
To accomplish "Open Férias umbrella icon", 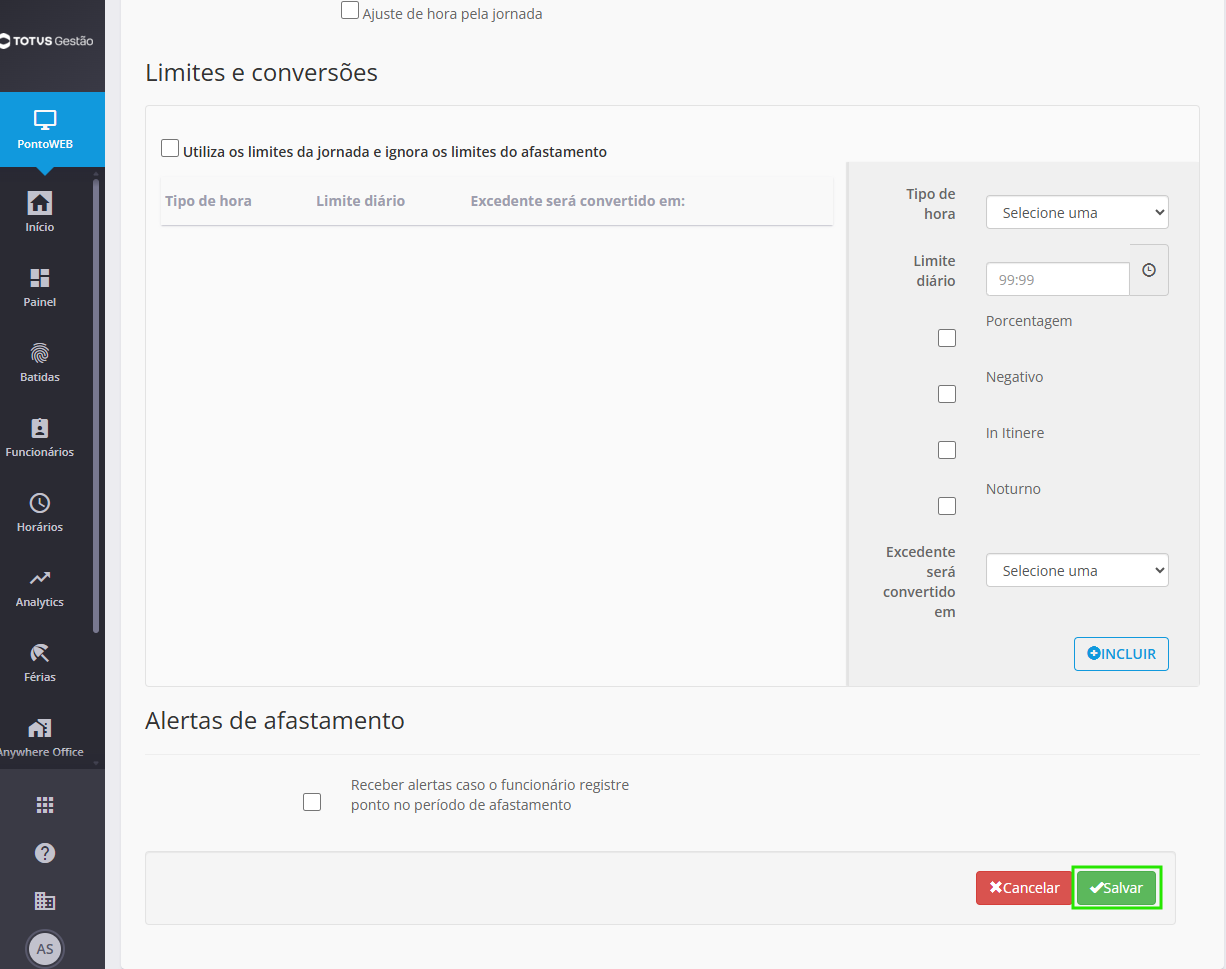I will [x=40, y=653].
